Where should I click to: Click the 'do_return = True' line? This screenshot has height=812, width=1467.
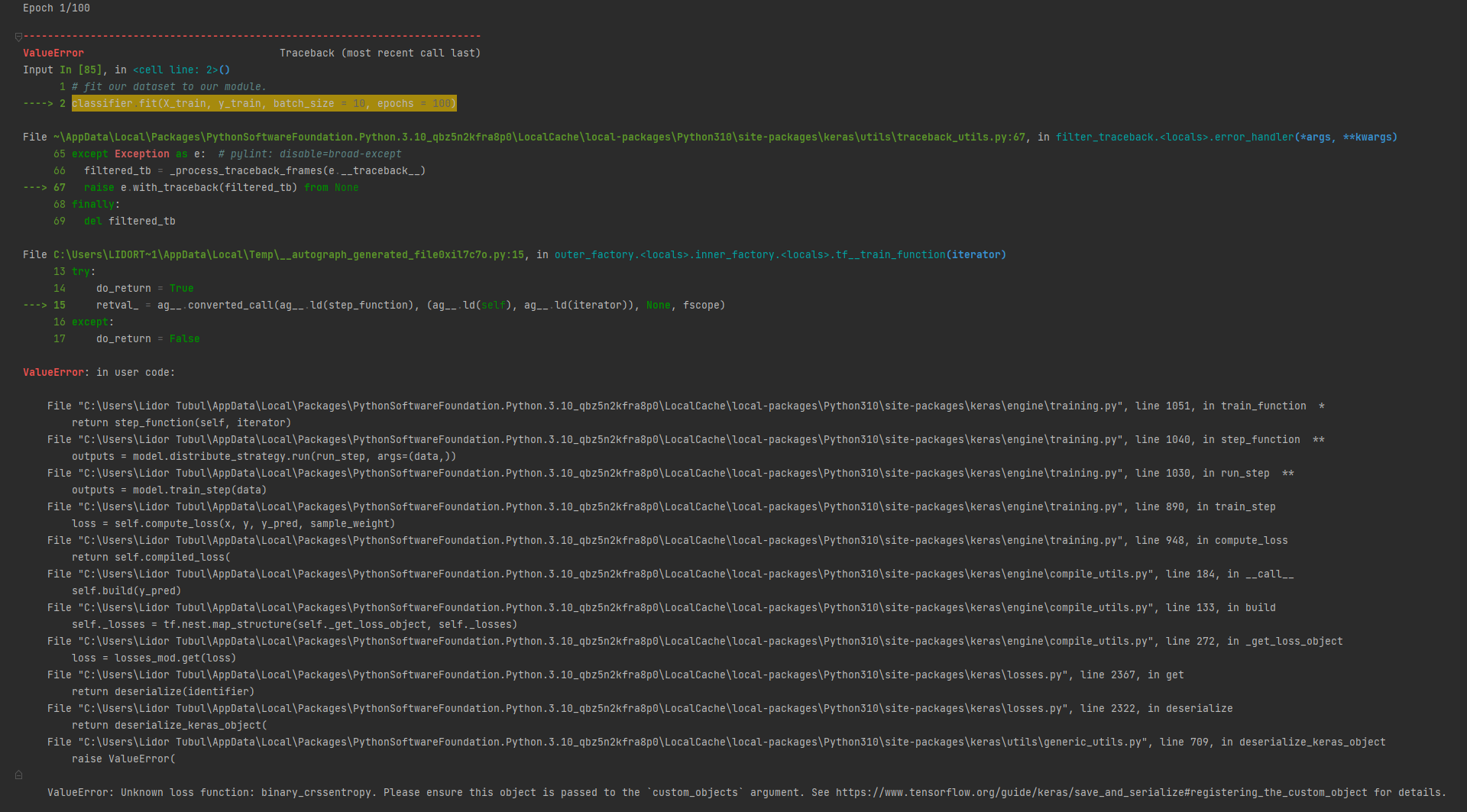point(145,288)
